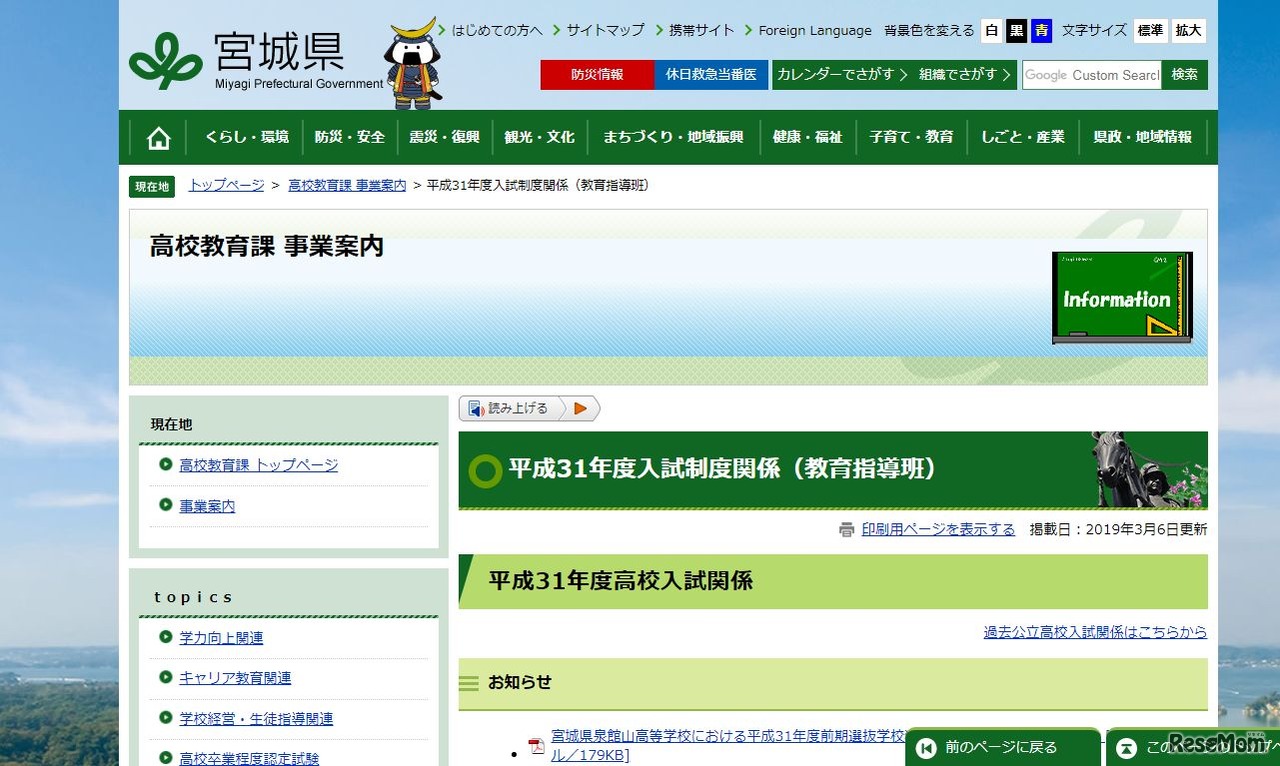Click the 前のページに戻る button
The width and height of the screenshot is (1280, 766).
tap(1000, 747)
